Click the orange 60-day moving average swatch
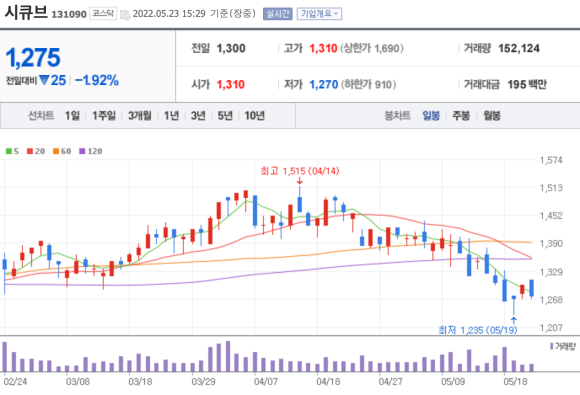This screenshot has height=395, width=580. point(56,151)
